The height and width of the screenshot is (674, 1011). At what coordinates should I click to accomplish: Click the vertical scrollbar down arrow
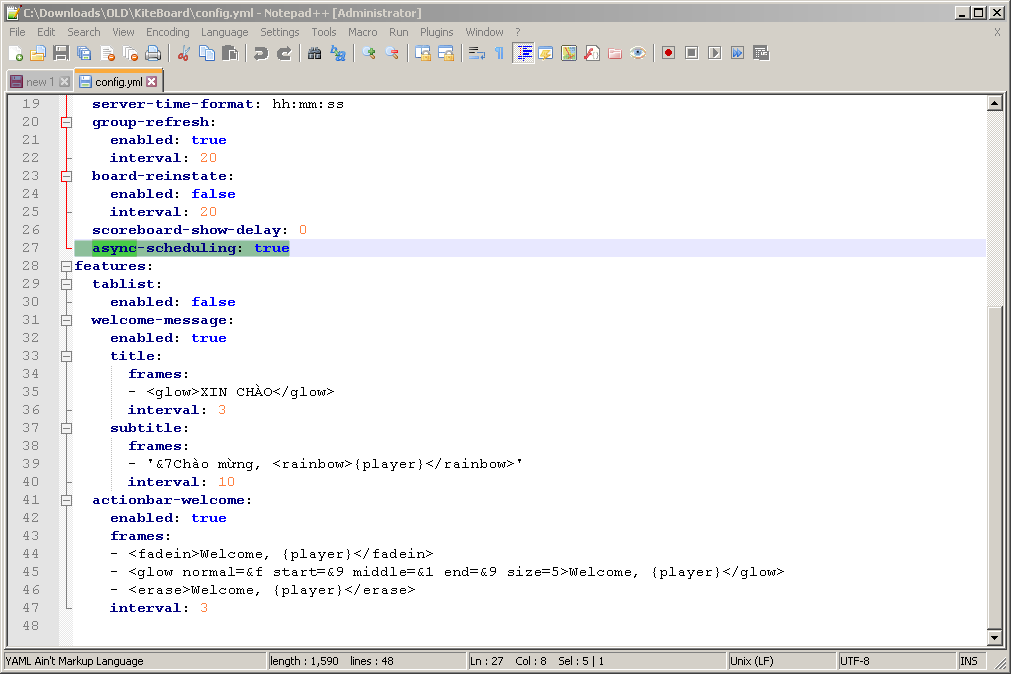coord(994,637)
